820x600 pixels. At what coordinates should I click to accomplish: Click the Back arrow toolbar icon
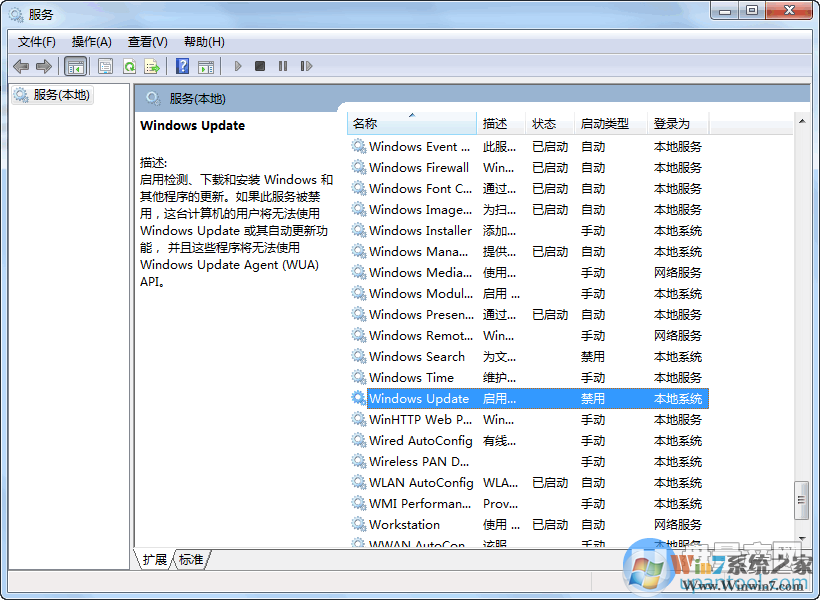(x=21, y=66)
